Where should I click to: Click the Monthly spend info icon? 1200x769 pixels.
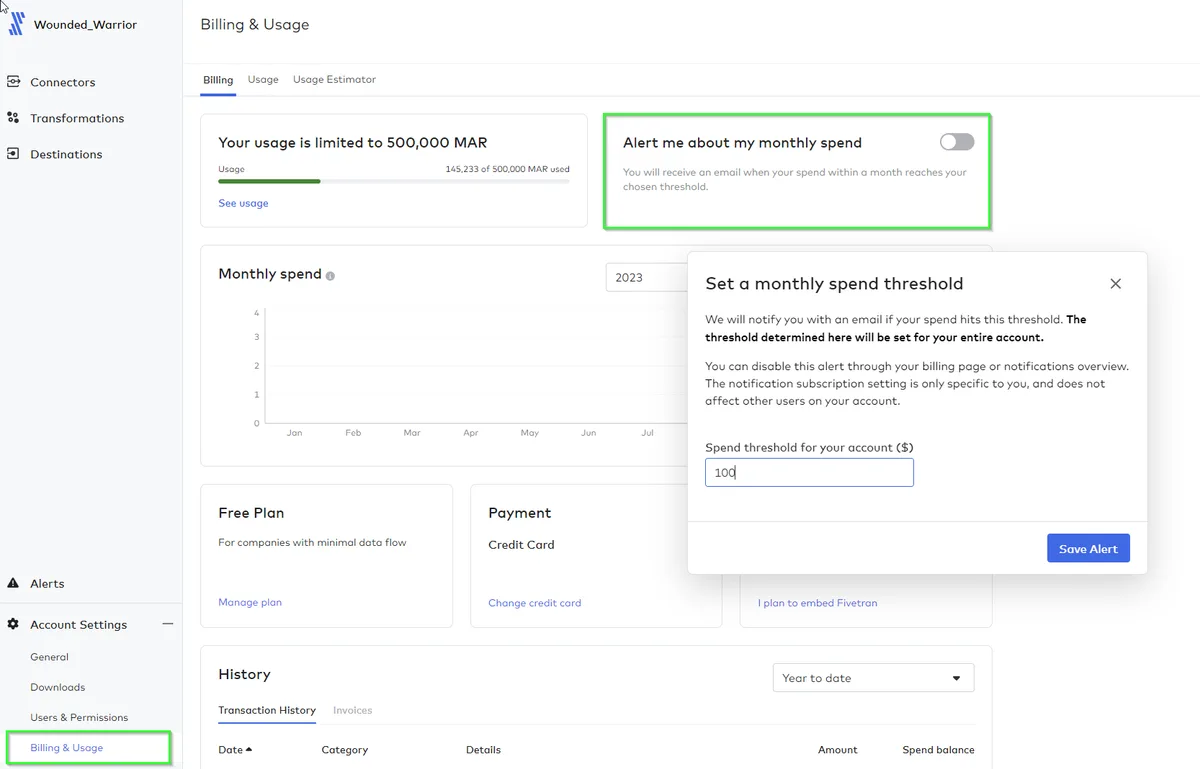[x=331, y=276]
